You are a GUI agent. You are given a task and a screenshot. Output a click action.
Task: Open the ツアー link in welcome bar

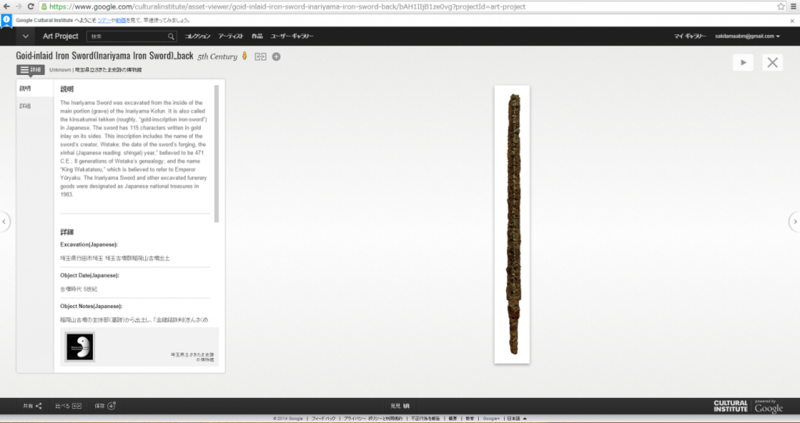tap(104, 20)
